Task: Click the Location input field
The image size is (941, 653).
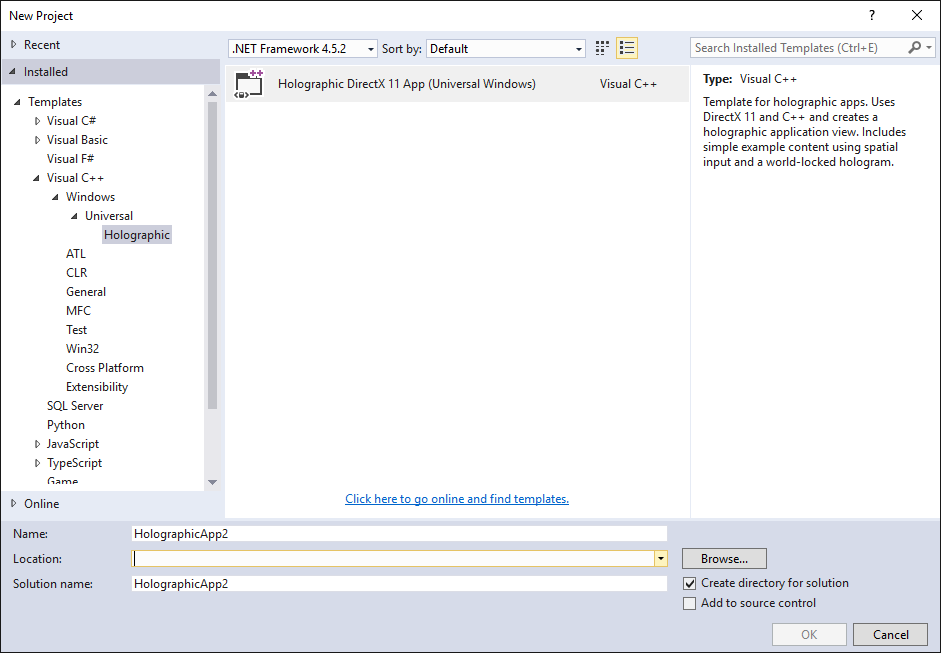Action: coord(392,559)
